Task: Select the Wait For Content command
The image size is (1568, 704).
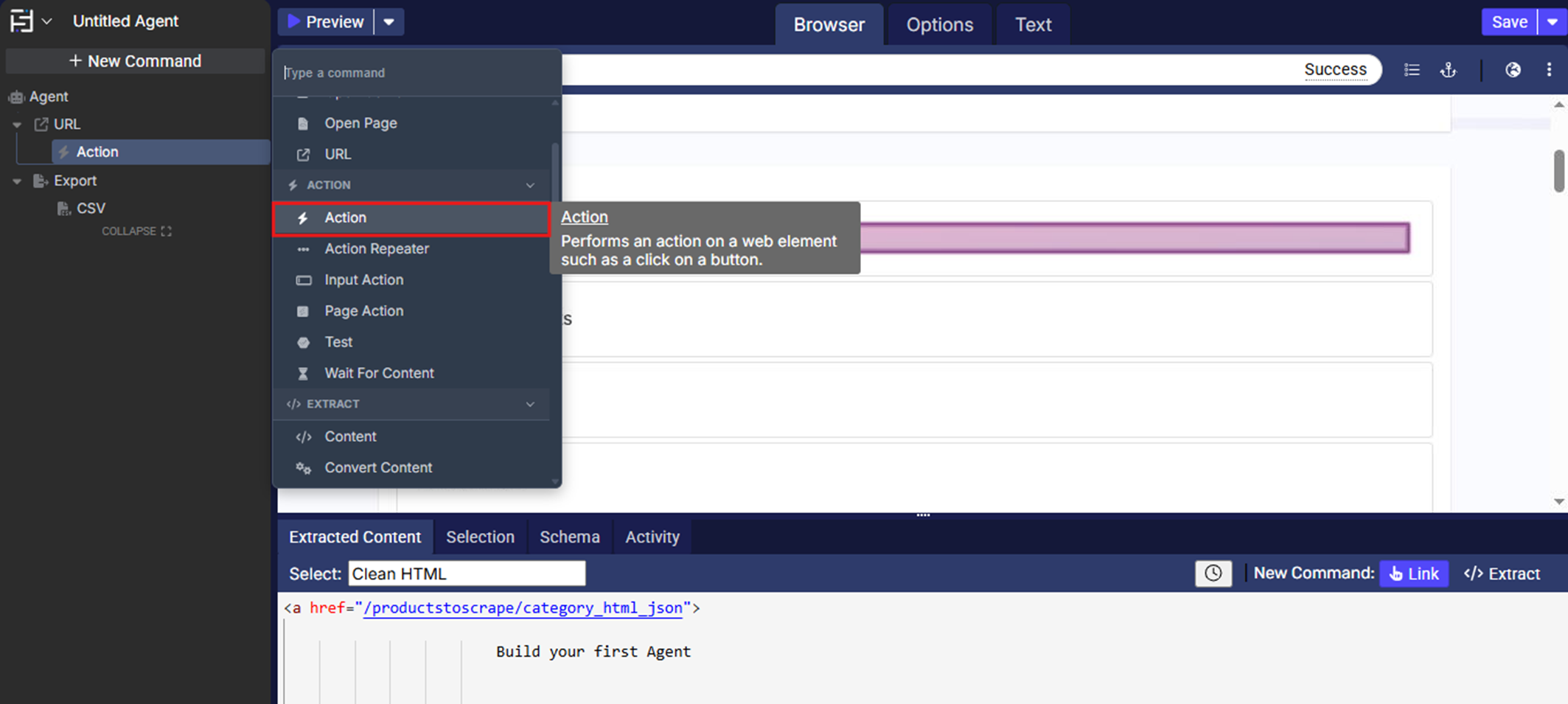Action: (x=379, y=373)
